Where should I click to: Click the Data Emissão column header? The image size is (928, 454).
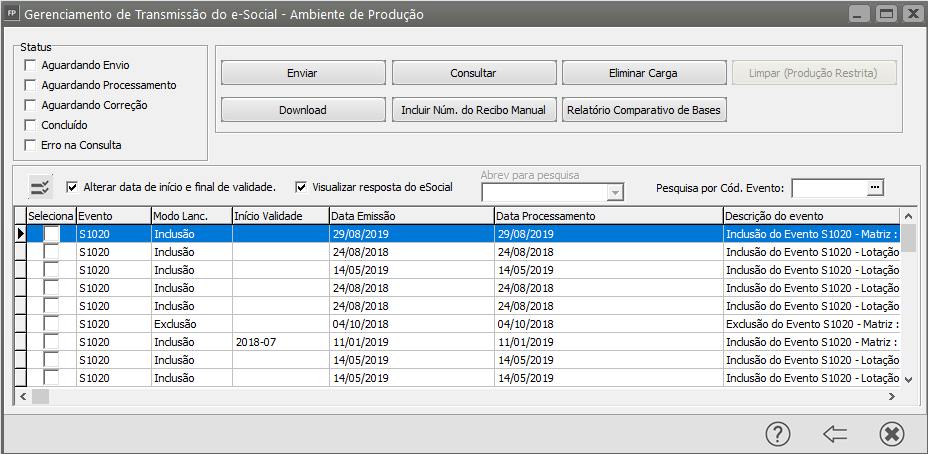(410, 216)
